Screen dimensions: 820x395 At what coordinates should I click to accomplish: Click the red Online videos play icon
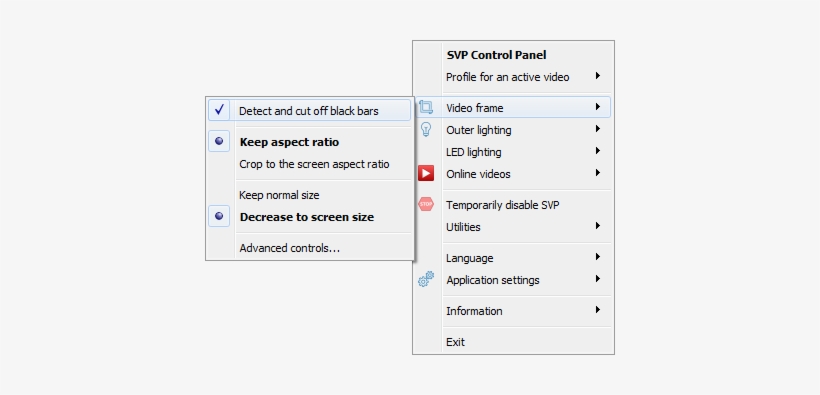click(x=426, y=173)
